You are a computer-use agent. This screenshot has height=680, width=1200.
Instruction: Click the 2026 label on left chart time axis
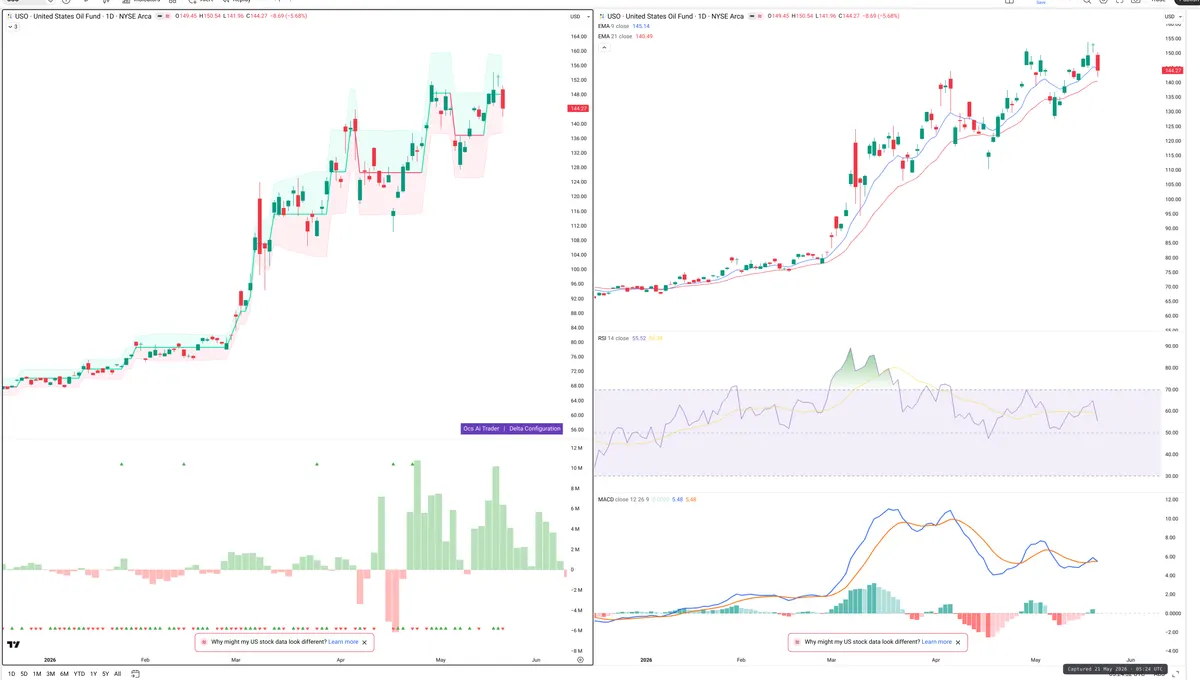(50, 660)
